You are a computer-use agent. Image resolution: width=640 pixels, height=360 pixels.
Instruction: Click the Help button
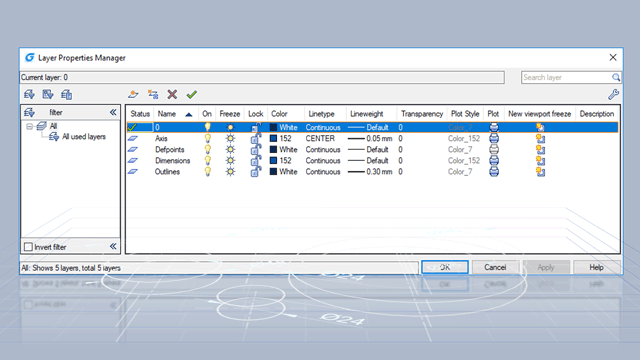596,267
